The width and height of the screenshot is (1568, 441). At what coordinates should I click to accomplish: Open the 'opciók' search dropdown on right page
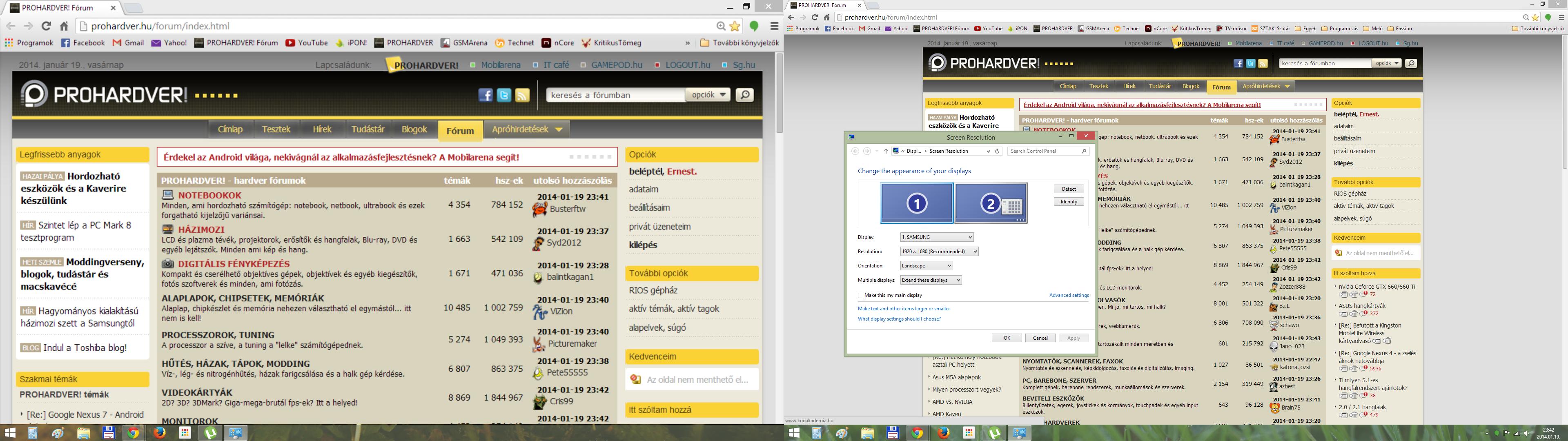(1387, 63)
